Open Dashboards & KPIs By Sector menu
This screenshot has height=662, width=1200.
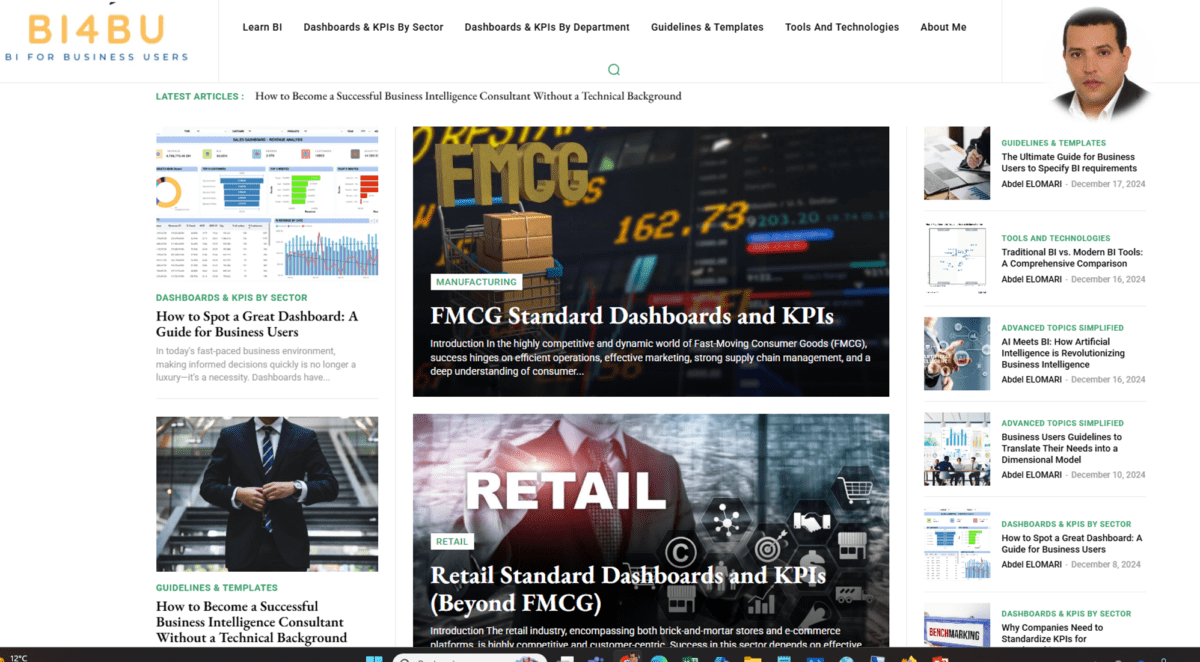373,27
